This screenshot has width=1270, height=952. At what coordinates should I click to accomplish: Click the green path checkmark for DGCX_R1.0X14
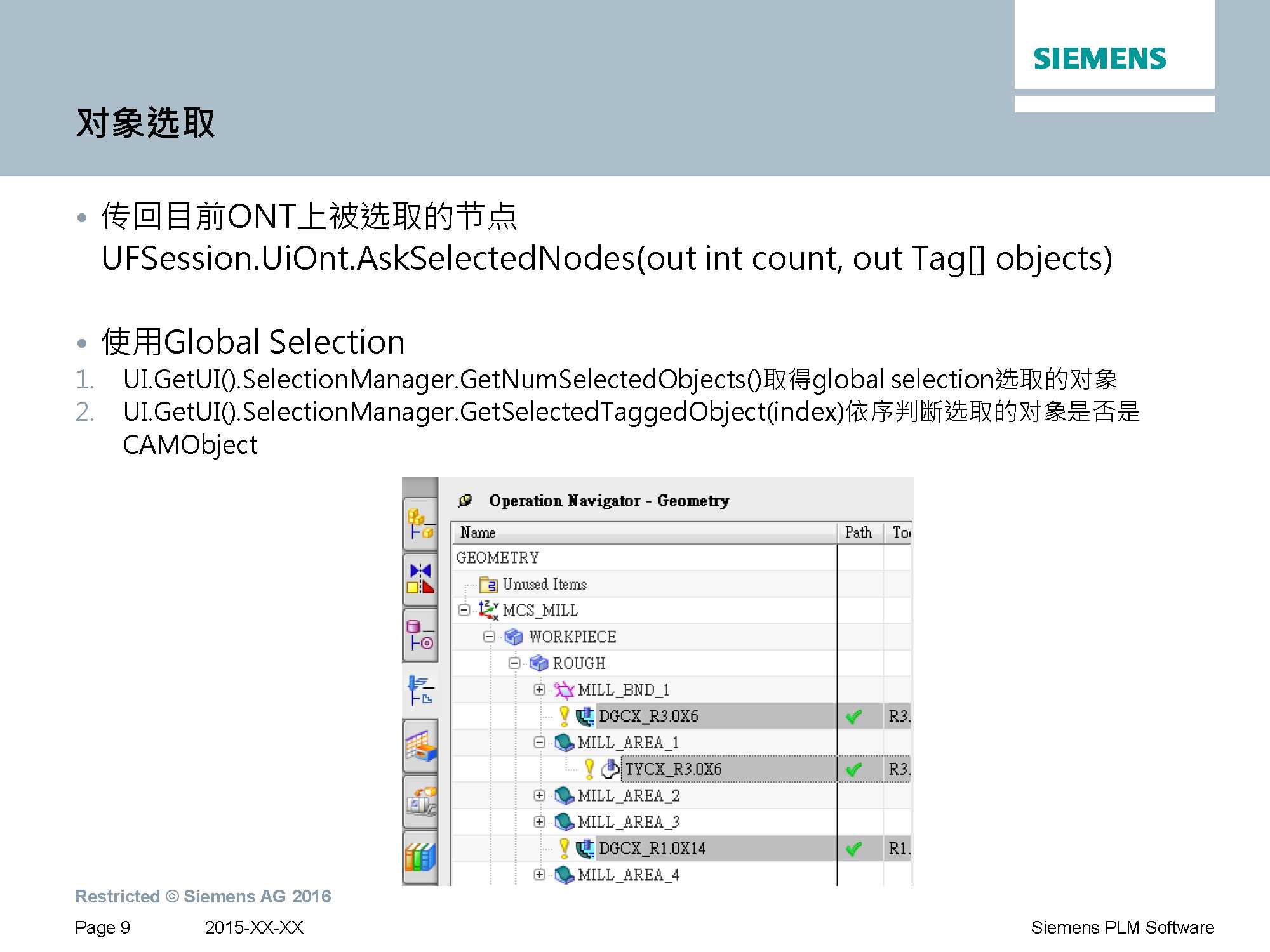pyautogui.click(x=853, y=849)
